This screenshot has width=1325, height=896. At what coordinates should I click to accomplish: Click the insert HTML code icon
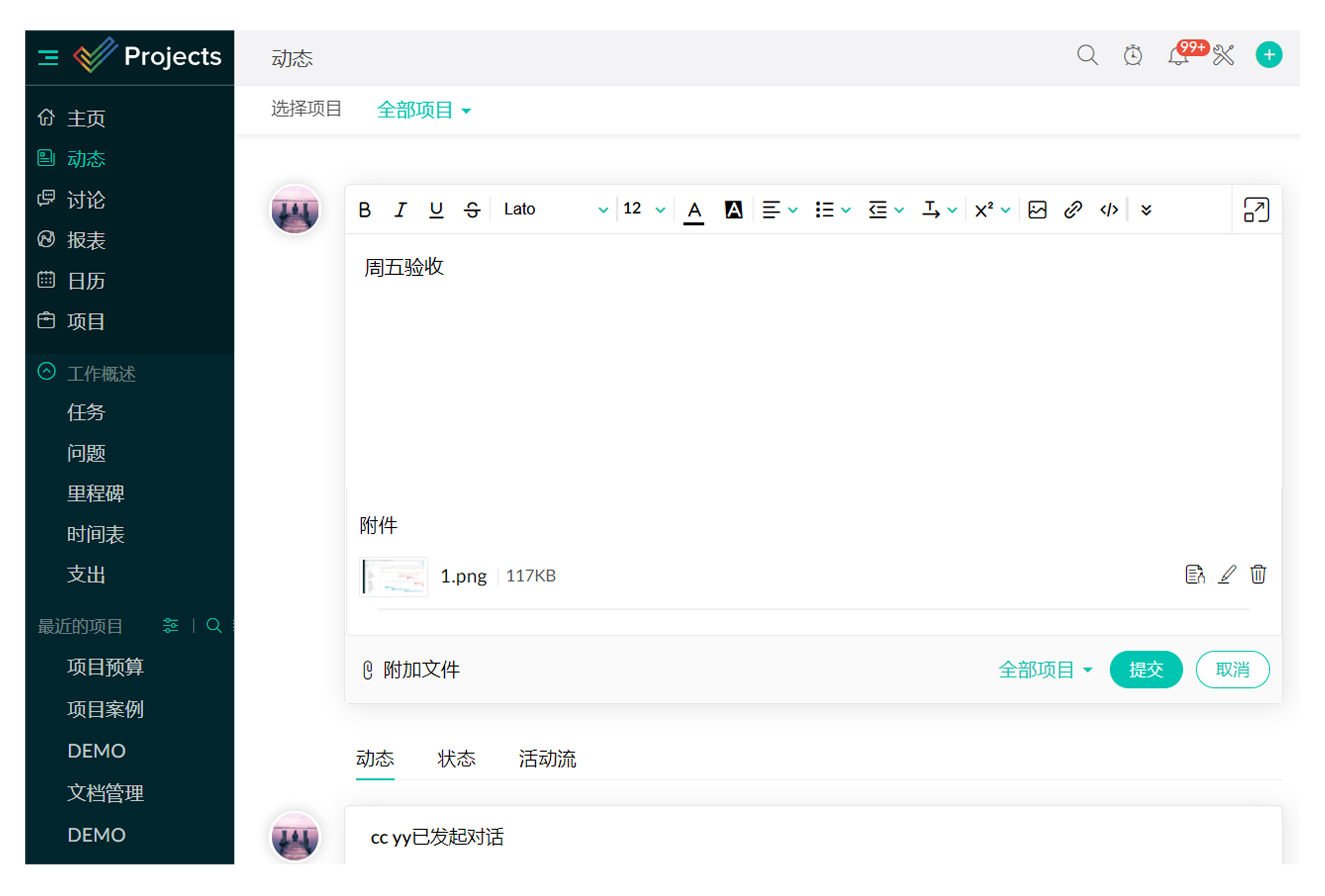1108,210
